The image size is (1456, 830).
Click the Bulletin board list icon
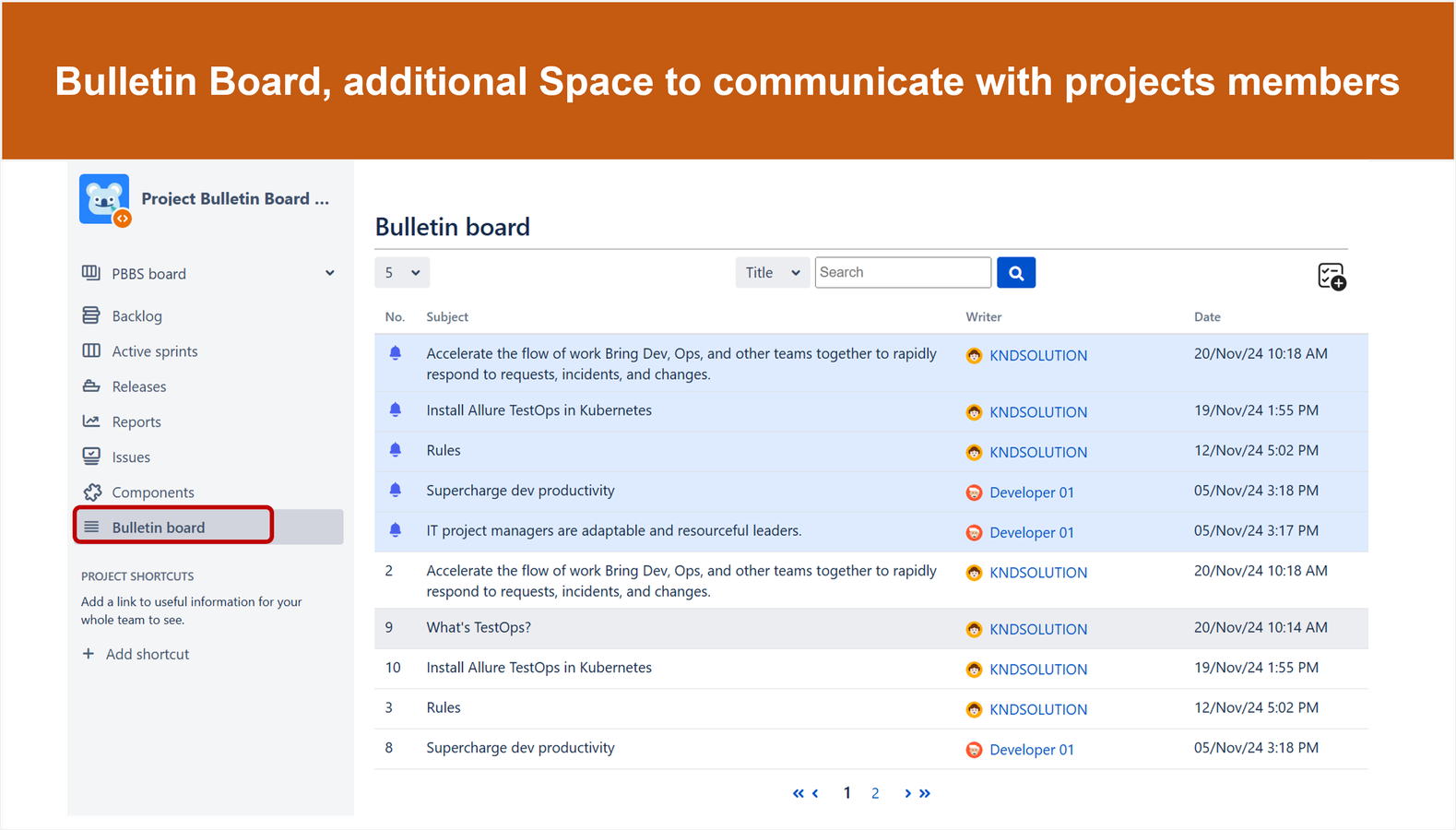pyautogui.click(x=91, y=527)
